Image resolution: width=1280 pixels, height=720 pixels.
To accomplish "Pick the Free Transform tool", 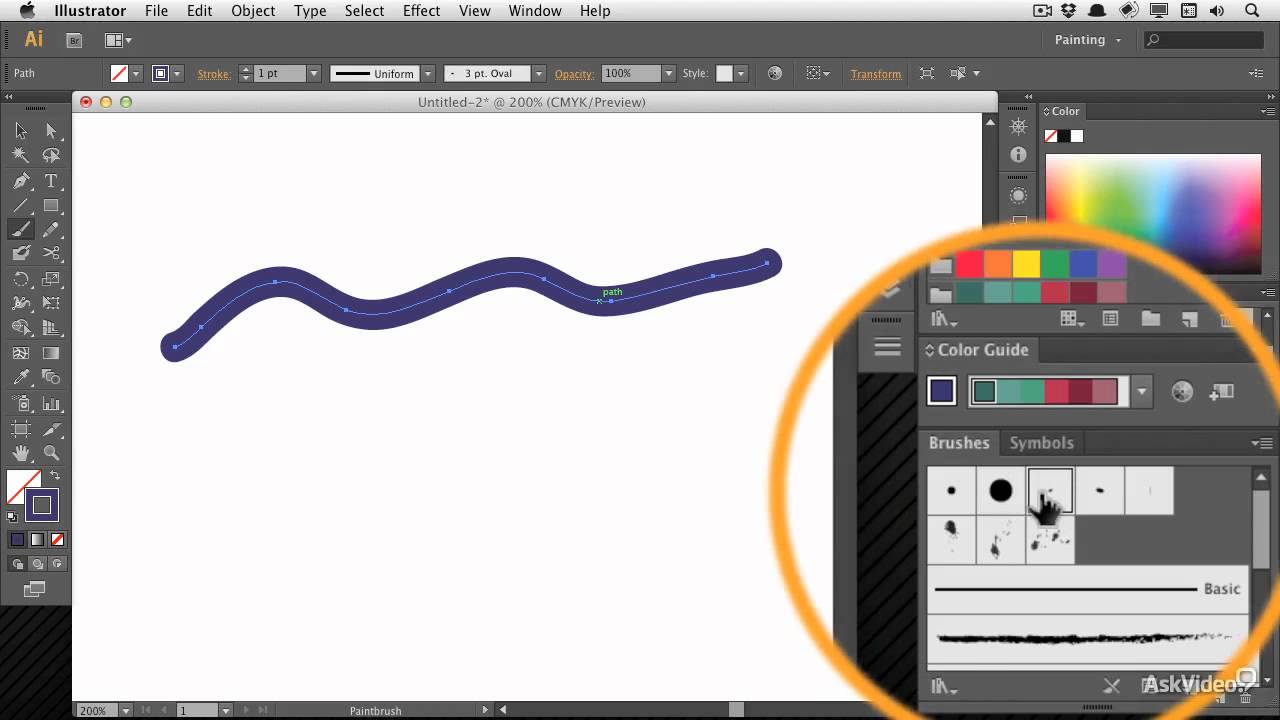I will (51, 303).
